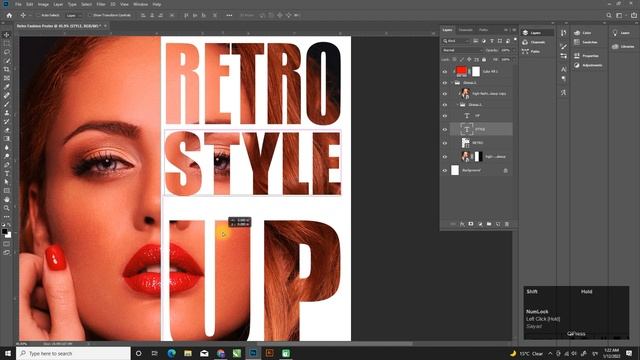Select the Zoom tool
Image resolution: width=640 pixels, height=360 pixels.
[x=7, y=208]
